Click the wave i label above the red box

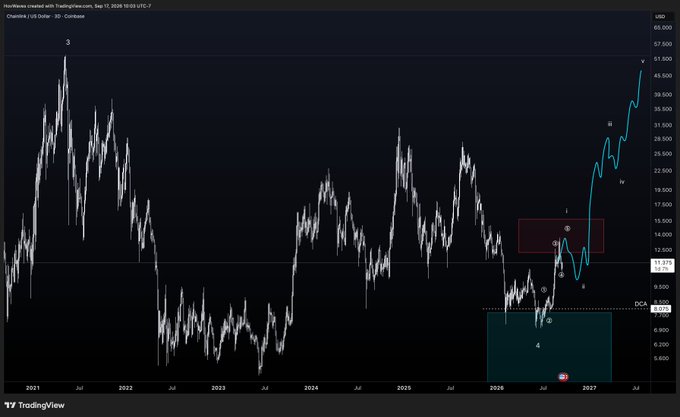tap(566, 211)
